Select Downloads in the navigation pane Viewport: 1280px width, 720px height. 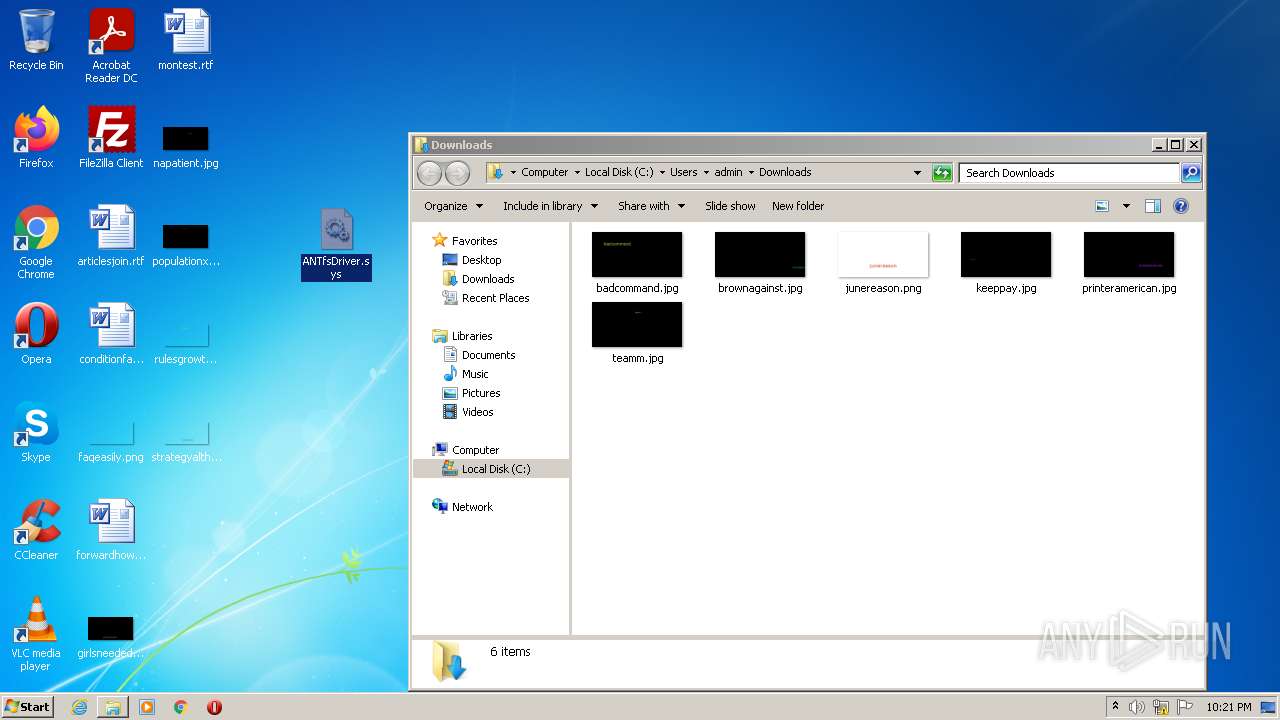point(488,279)
